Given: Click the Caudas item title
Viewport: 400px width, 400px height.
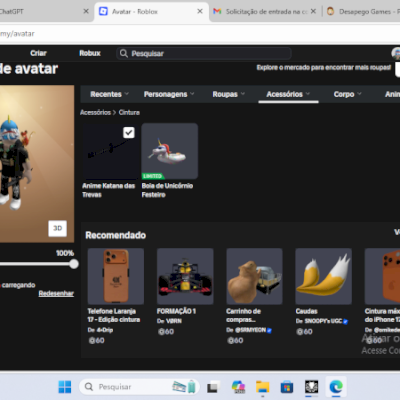Looking at the screenshot, I should (x=306, y=311).
